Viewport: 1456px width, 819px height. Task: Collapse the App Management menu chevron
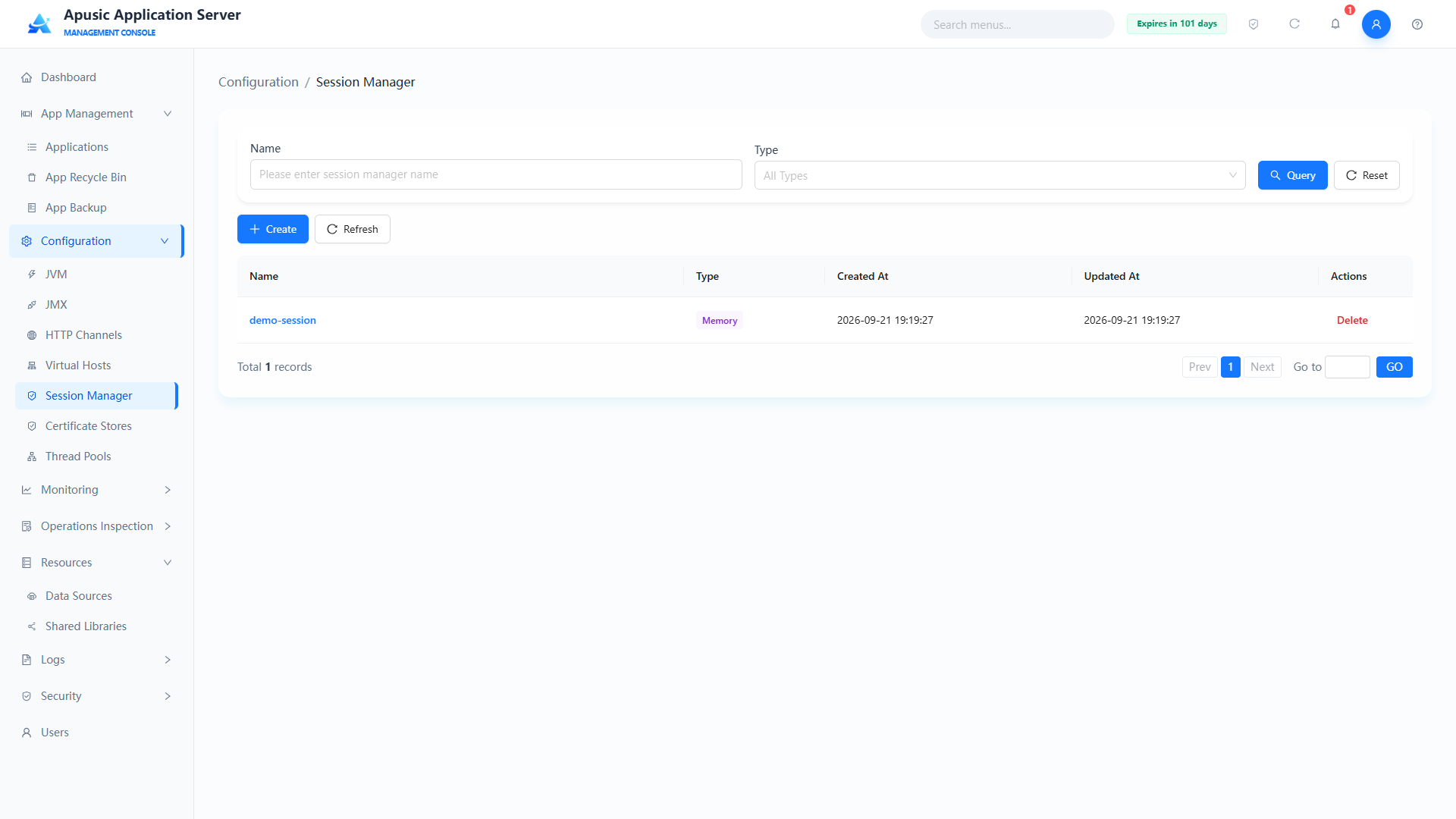pyautogui.click(x=168, y=114)
